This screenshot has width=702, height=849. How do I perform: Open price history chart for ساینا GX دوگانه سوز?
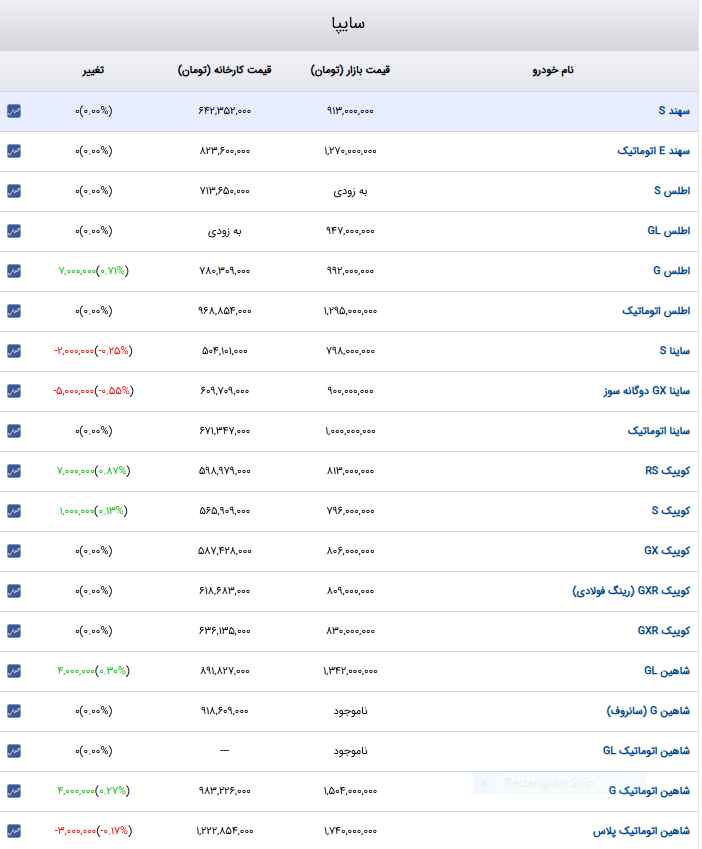click(15, 391)
